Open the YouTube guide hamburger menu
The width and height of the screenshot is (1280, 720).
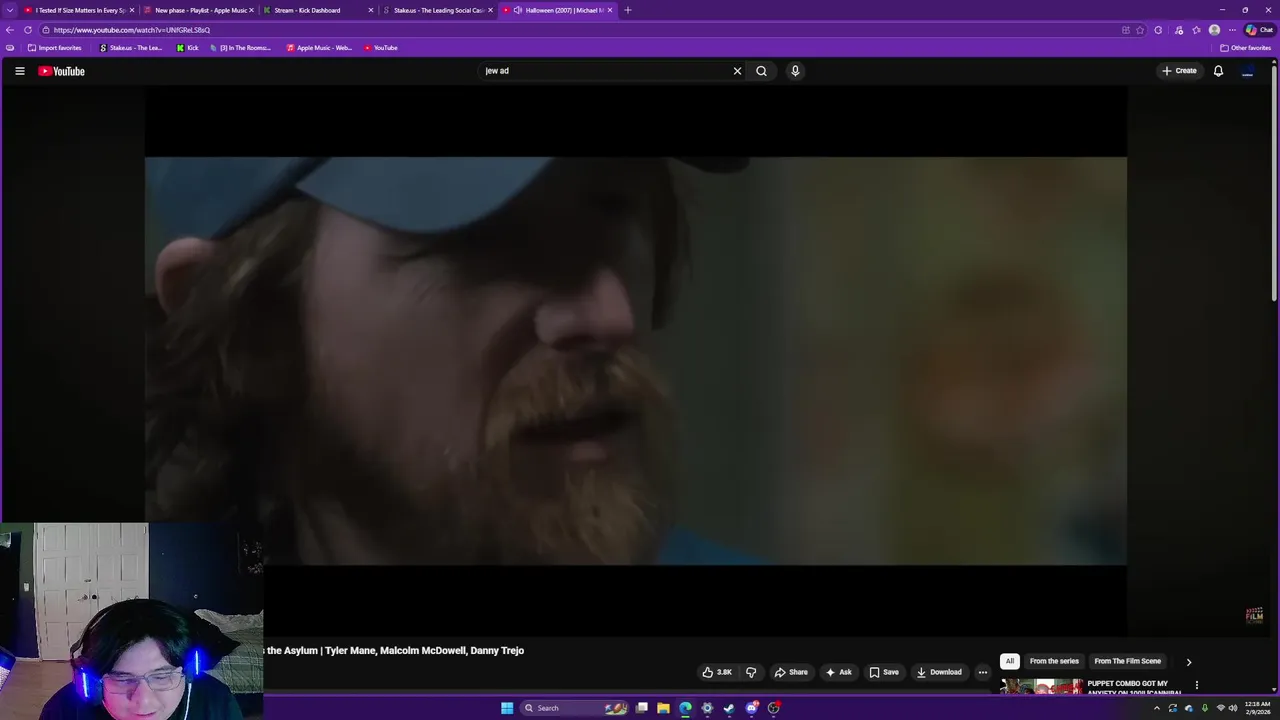[19, 71]
